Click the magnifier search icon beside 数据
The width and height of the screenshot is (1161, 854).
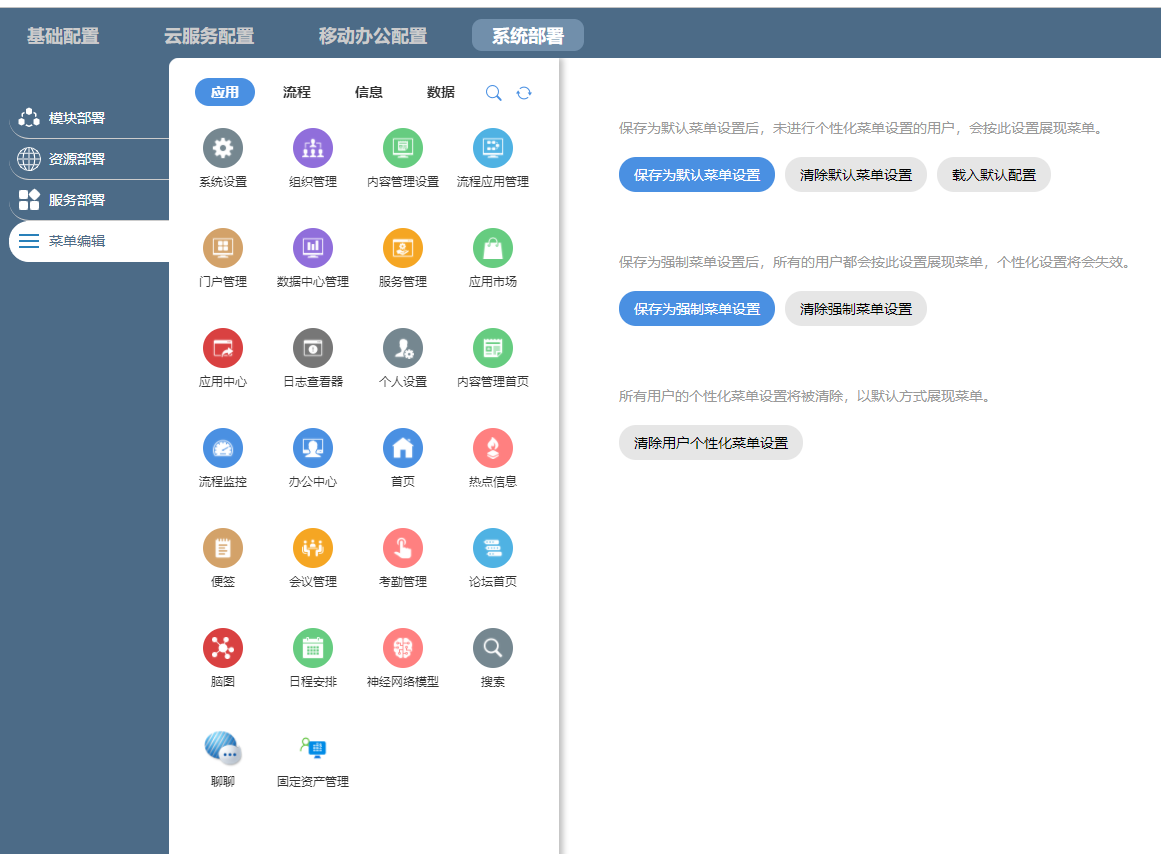click(493, 93)
